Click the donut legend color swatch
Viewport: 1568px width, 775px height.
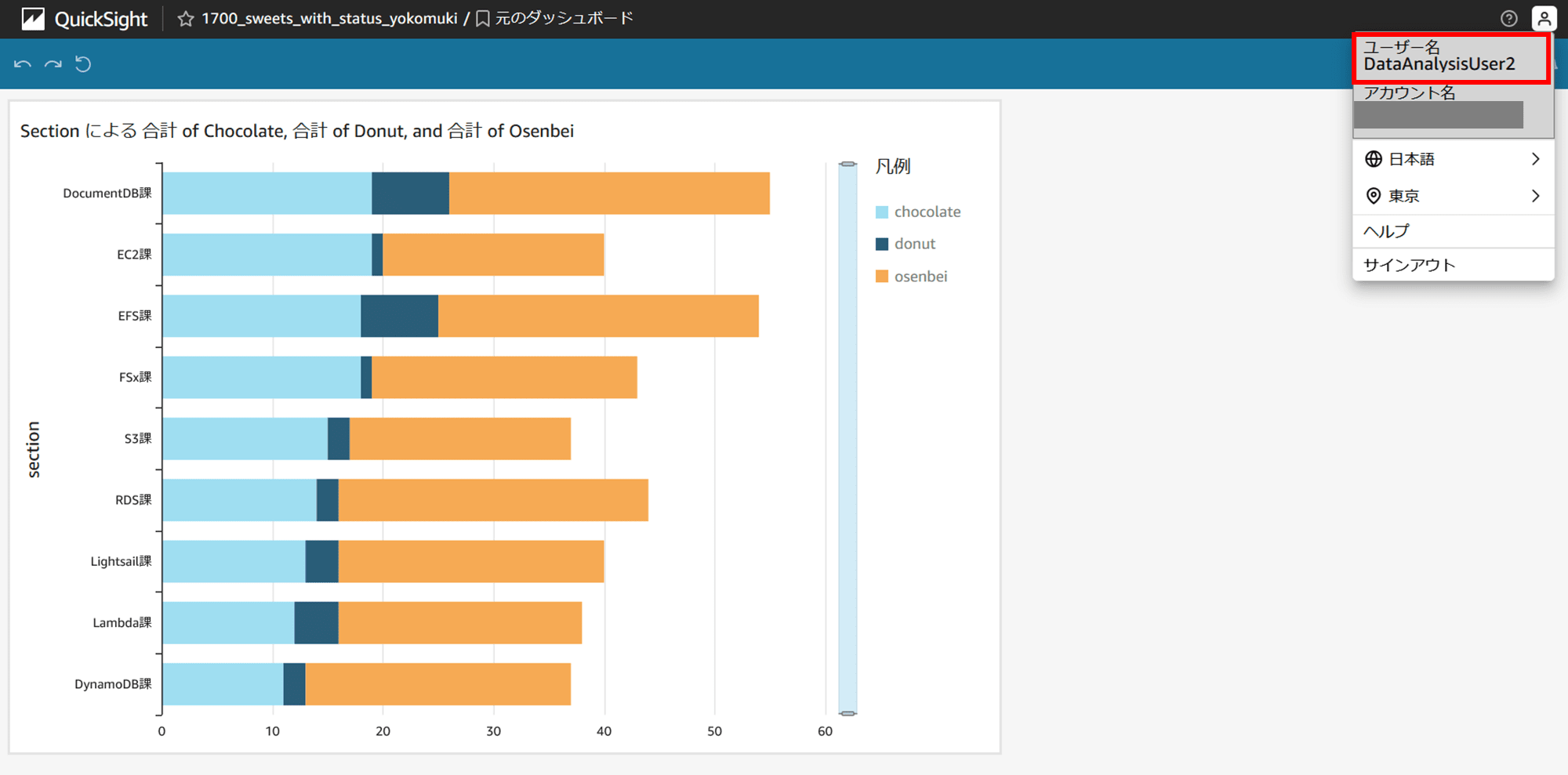[x=882, y=244]
